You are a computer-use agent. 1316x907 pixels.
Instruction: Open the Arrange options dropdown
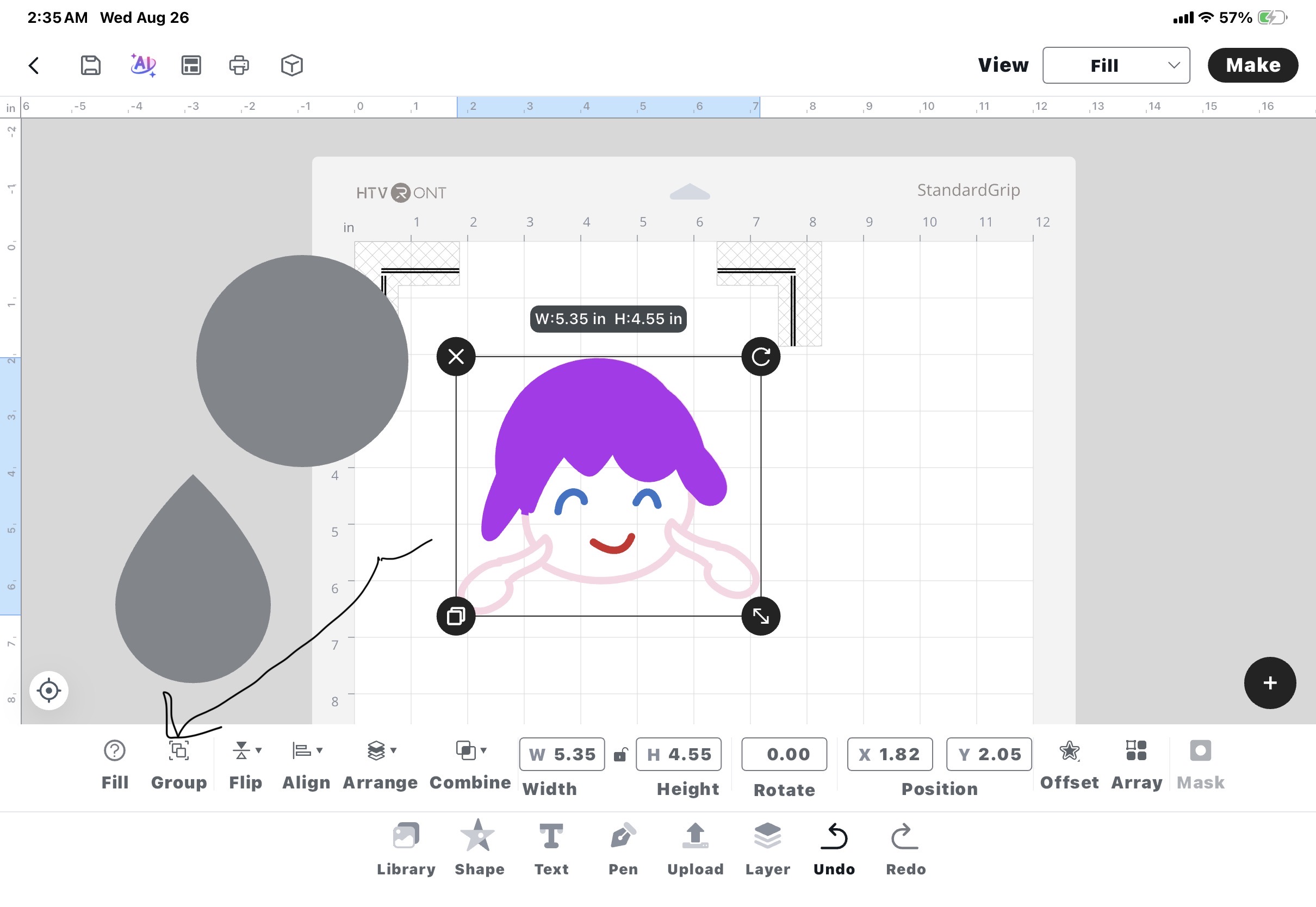(394, 751)
